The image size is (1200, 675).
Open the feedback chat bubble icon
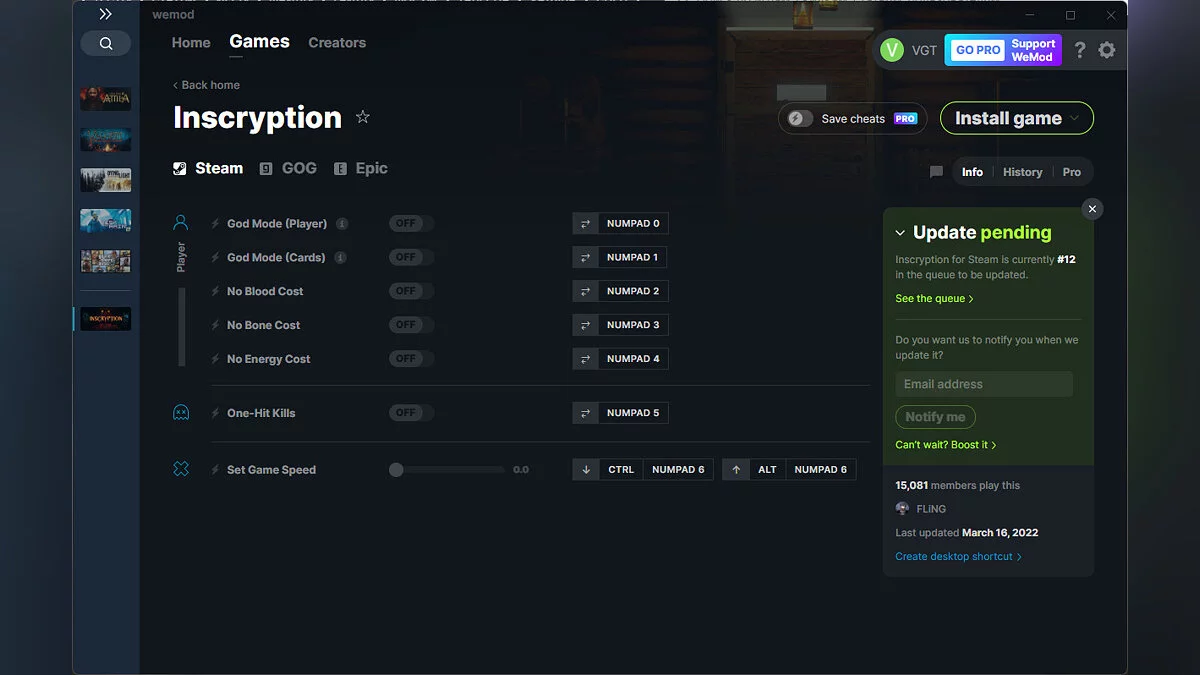tap(936, 171)
